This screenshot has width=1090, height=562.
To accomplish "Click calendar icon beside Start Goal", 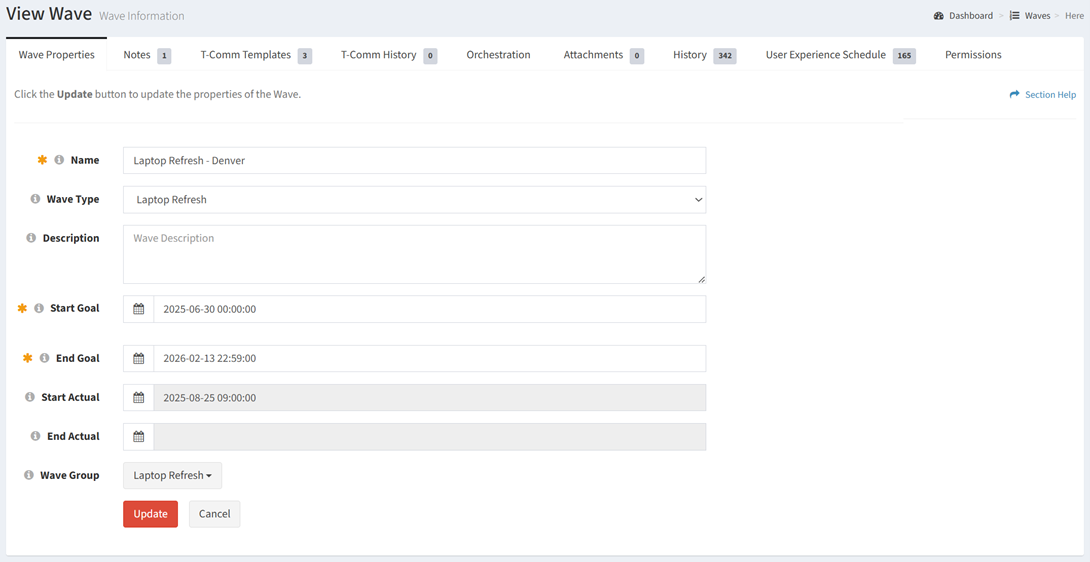I will 139,309.
